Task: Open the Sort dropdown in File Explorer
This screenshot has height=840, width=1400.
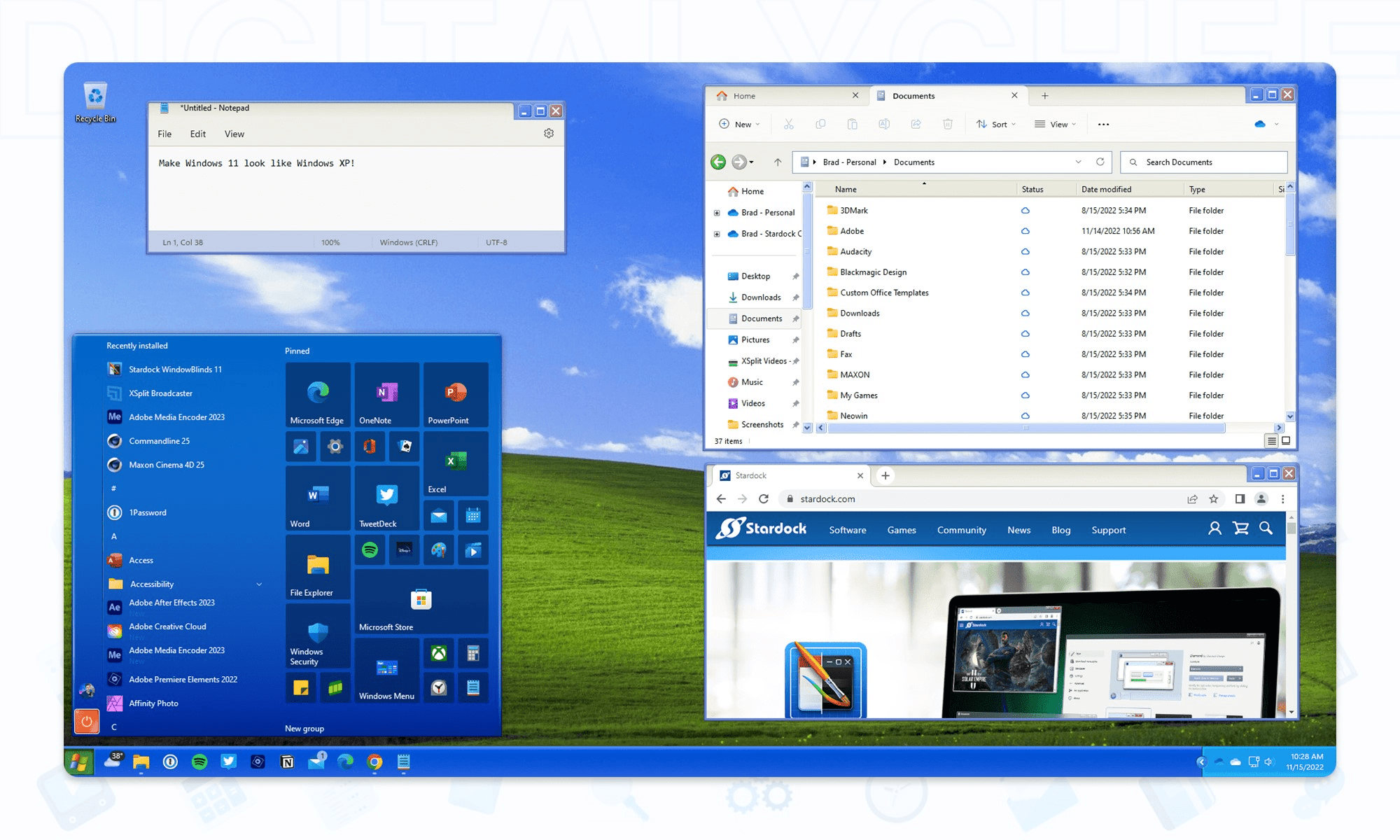Action: (x=997, y=124)
